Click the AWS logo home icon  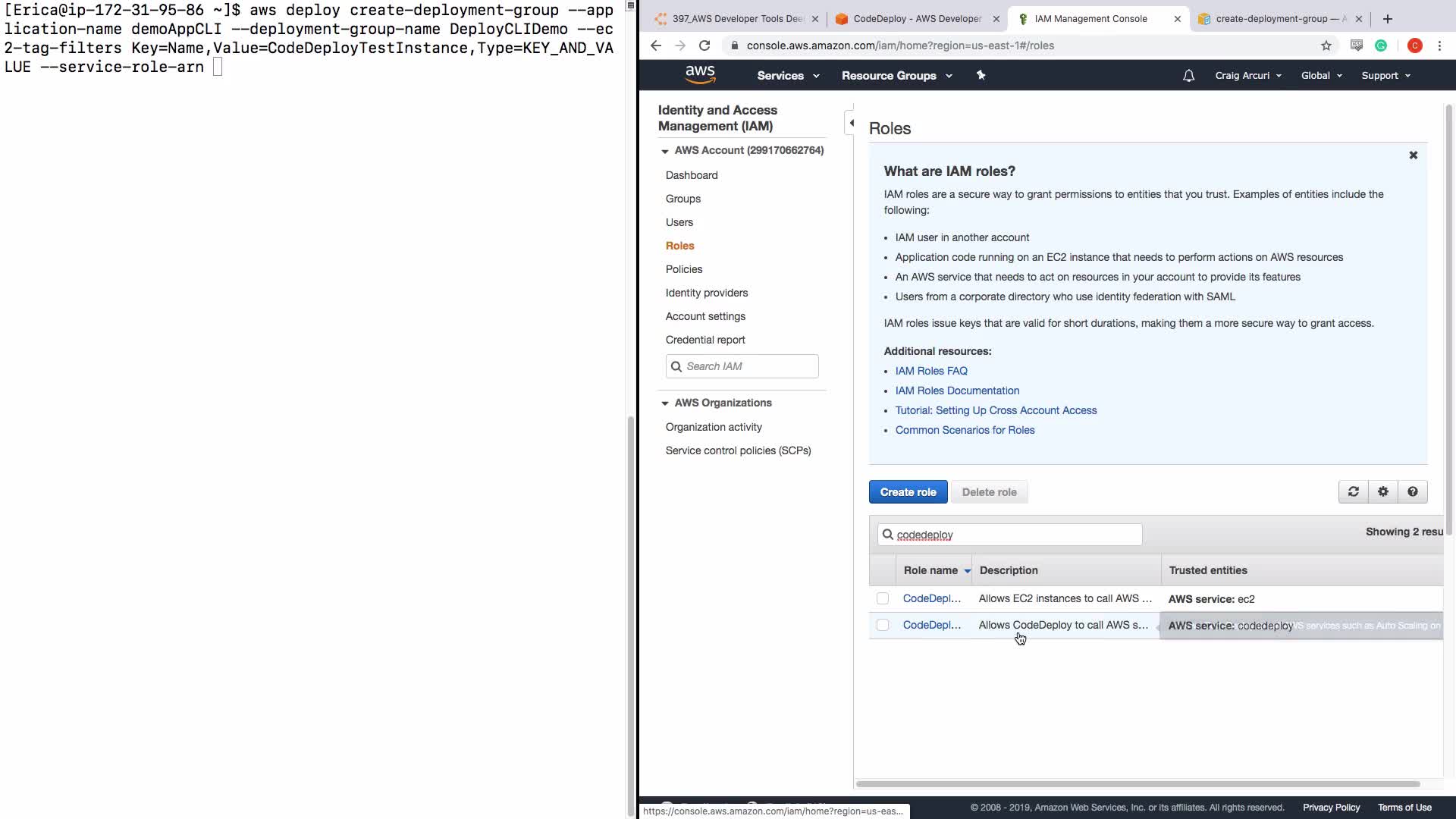click(699, 74)
